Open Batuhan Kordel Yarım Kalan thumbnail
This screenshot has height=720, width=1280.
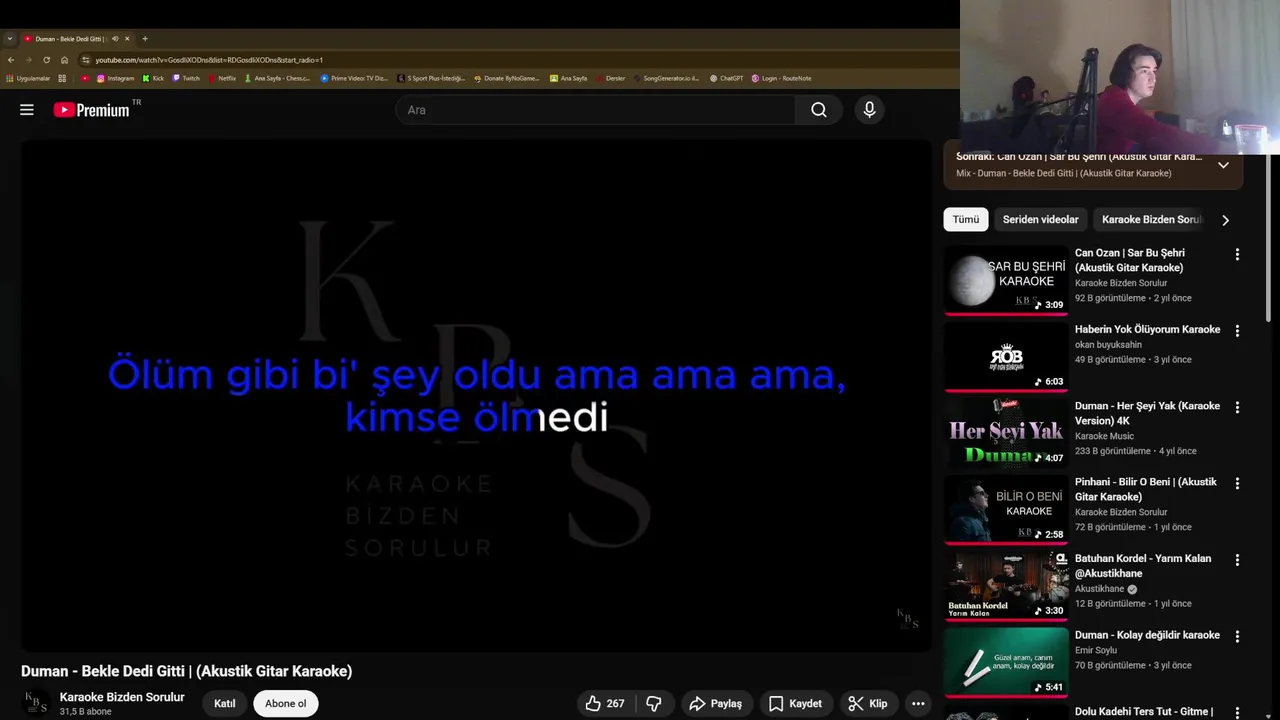(x=1006, y=587)
